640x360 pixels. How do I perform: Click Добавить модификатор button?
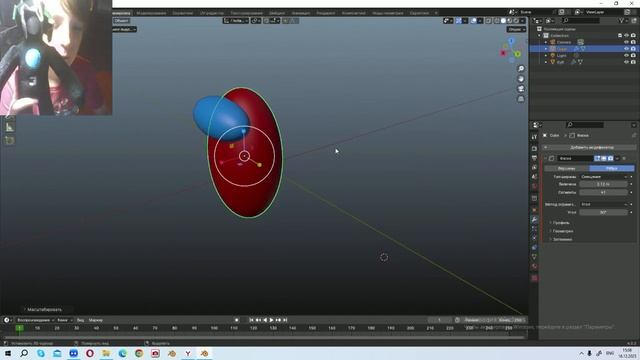(589, 147)
